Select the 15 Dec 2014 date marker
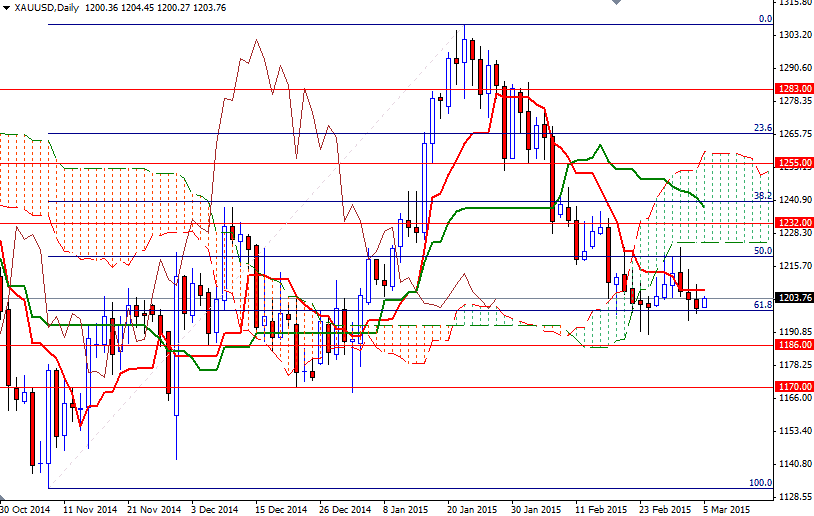 278,509
